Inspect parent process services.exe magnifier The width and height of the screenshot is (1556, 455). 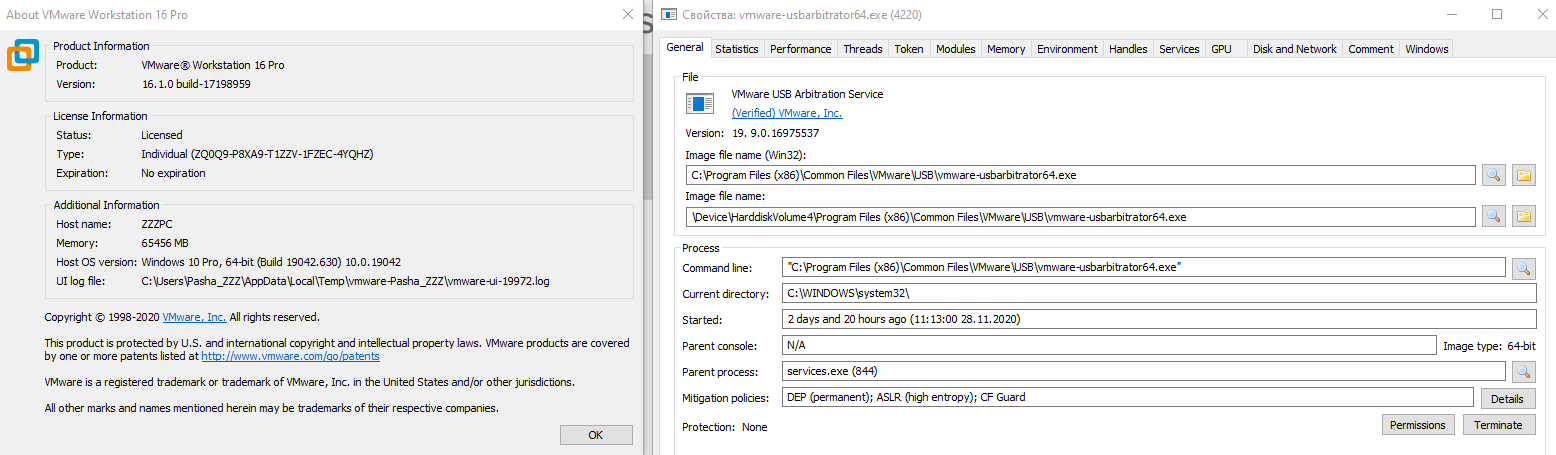pyautogui.click(x=1523, y=371)
